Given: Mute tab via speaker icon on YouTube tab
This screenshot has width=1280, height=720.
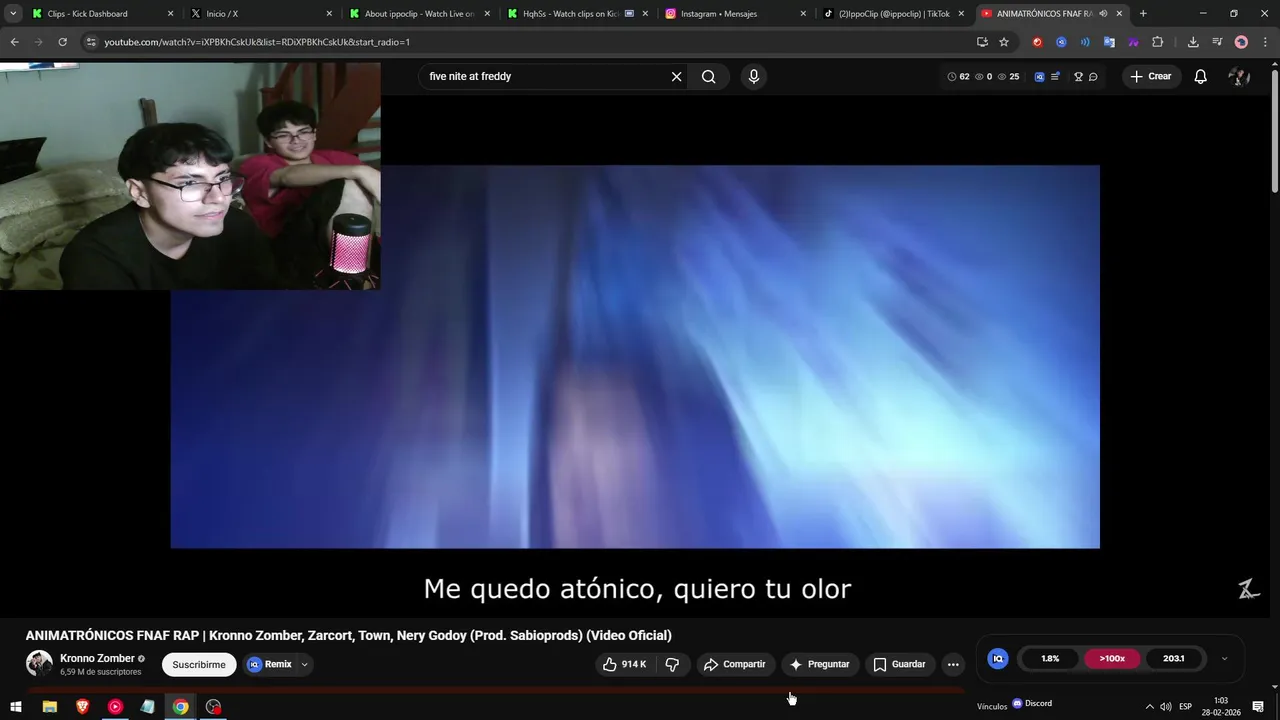Looking at the screenshot, I should [x=1103, y=14].
